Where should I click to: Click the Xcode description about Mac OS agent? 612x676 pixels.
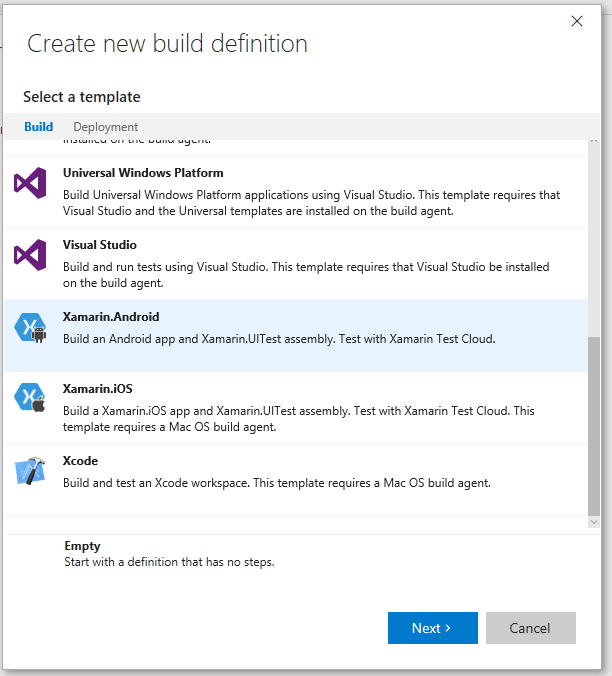[x=277, y=483]
